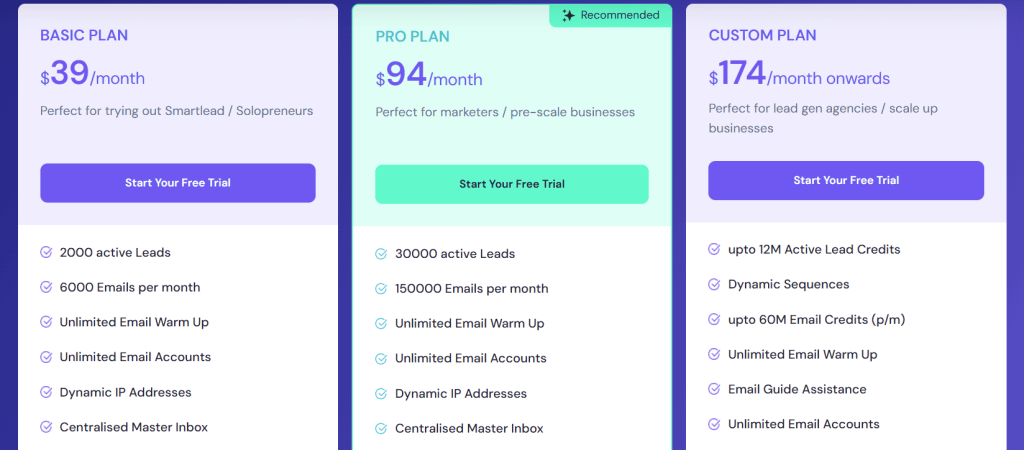Screen dimensions: 1024x450
Task: Click the BASIC PLAN heading
Action: tap(84, 36)
